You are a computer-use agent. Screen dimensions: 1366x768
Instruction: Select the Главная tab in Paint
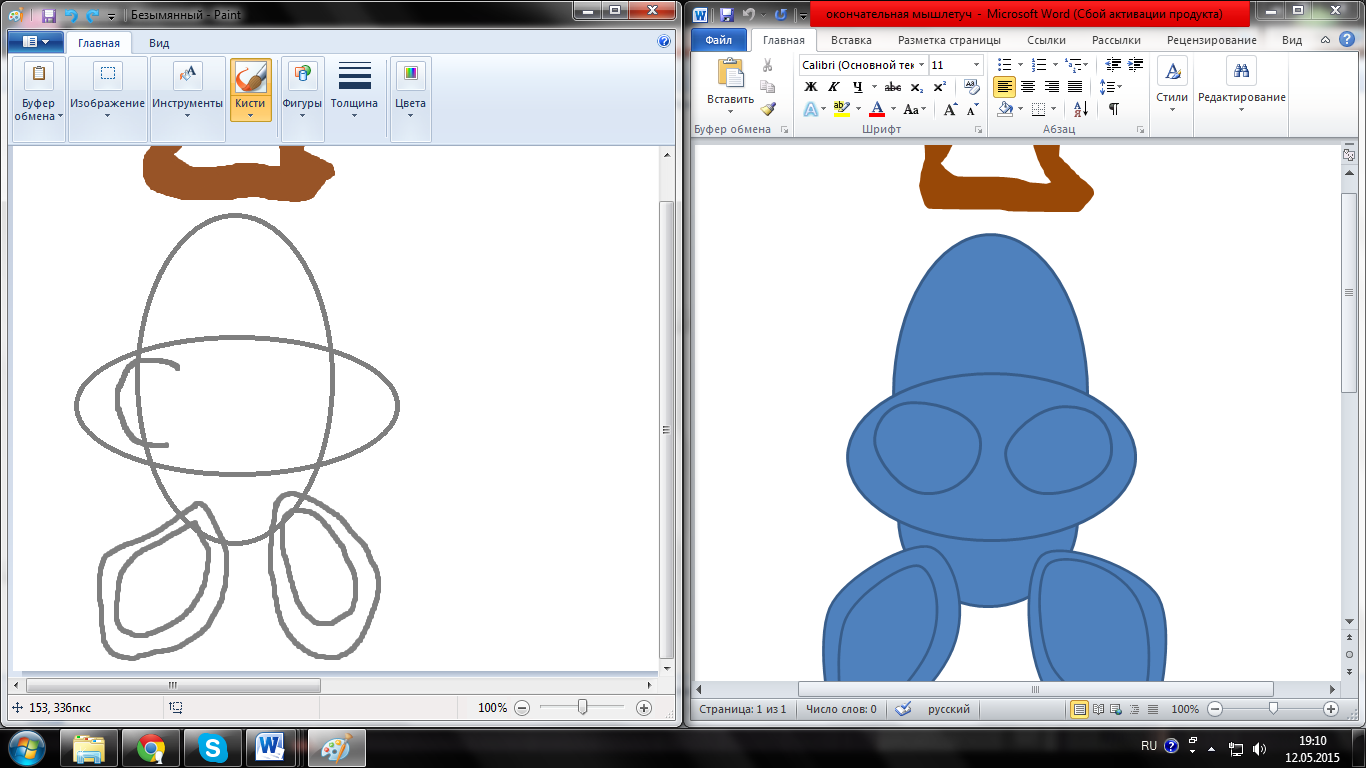pos(100,43)
